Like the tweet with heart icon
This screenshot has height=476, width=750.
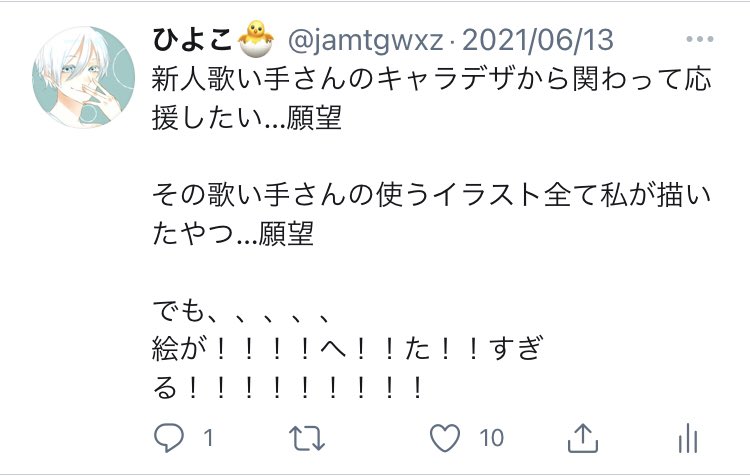click(x=445, y=437)
